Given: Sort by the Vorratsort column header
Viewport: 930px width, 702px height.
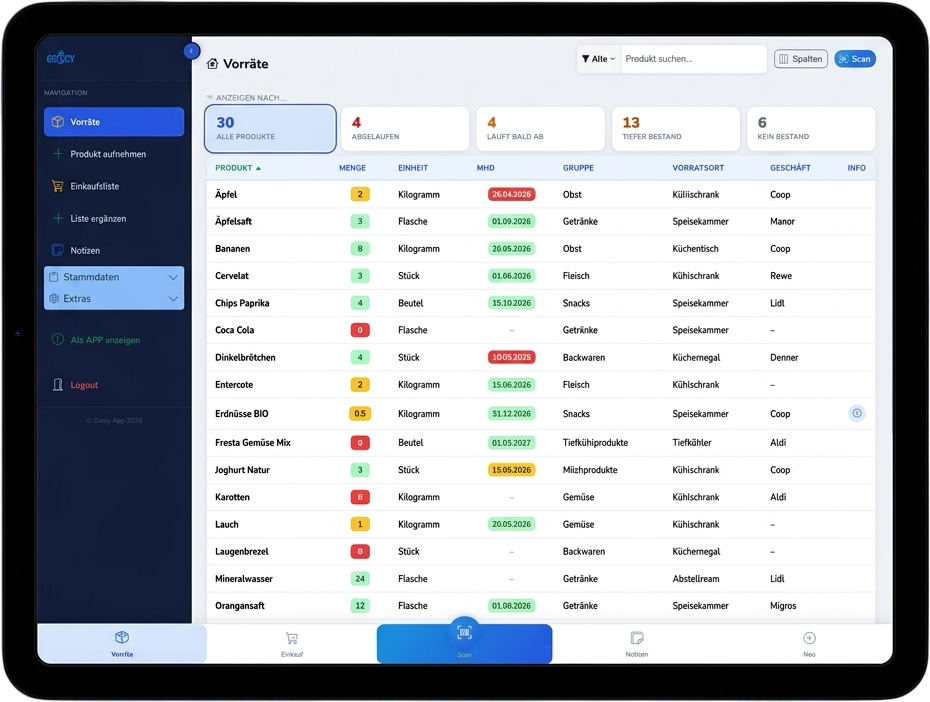Looking at the screenshot, I should [x=698, y=168].
